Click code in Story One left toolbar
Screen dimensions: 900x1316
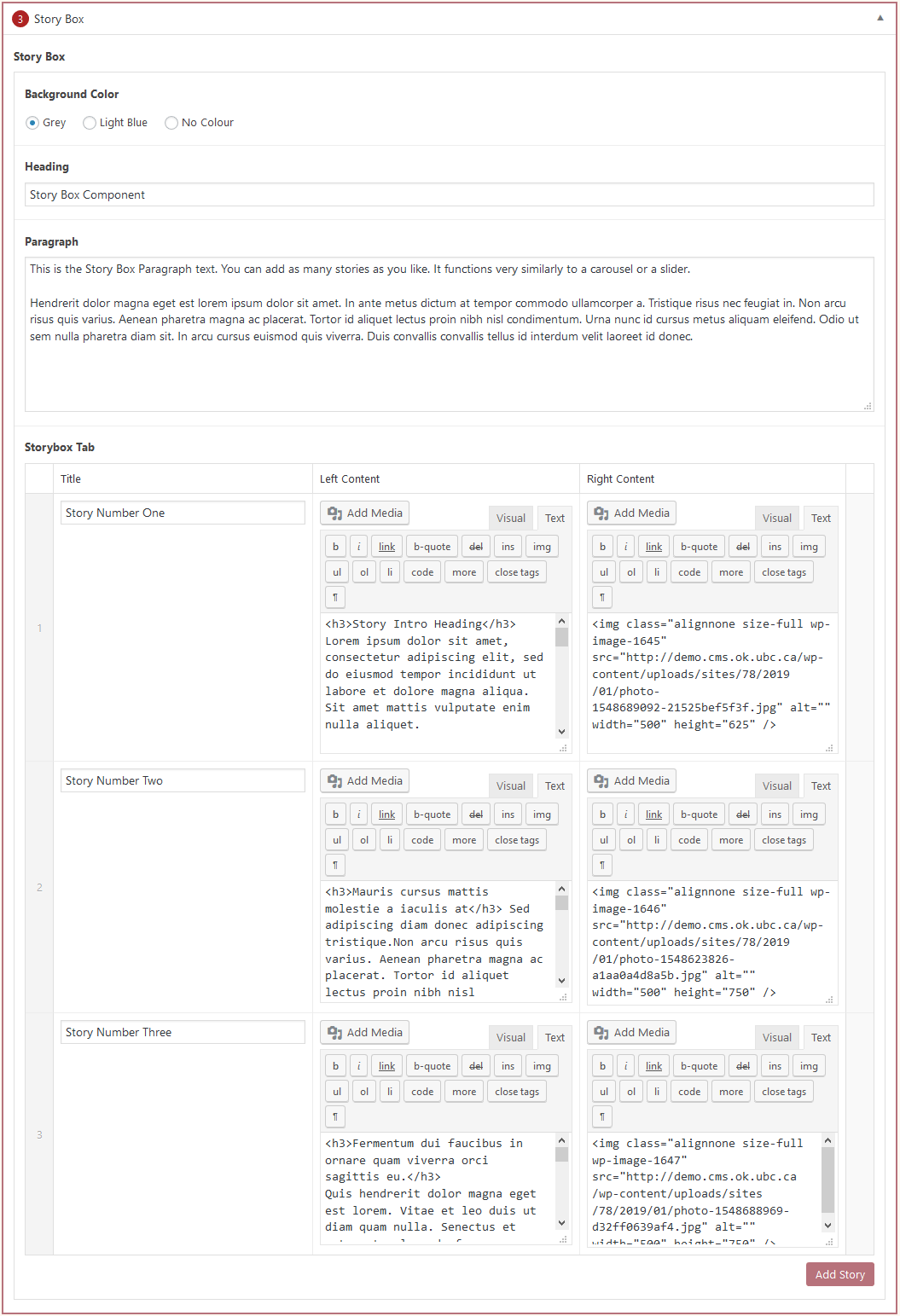[422, 572]
